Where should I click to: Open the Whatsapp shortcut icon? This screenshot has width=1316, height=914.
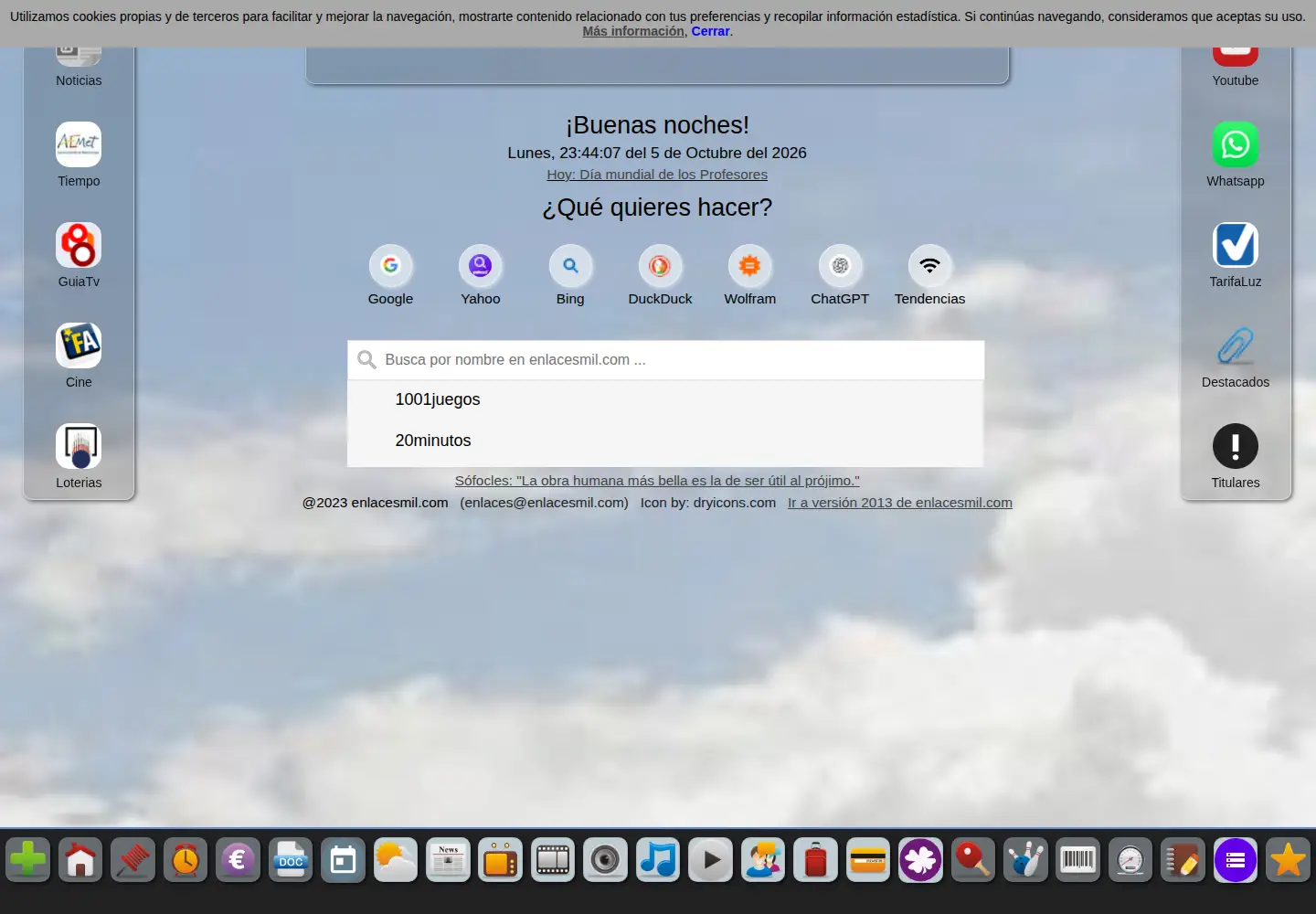[1235, 144]
